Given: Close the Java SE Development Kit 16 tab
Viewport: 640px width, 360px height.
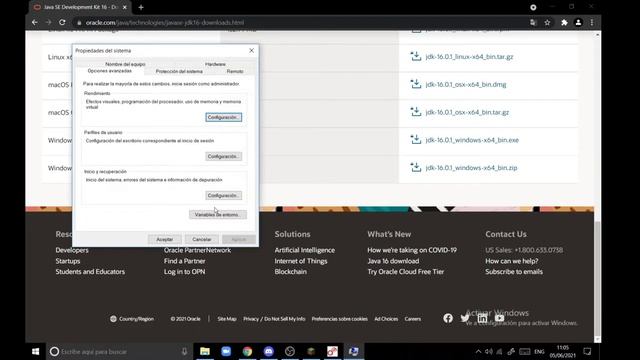Looking at the screenshot, I should point(124,7).
